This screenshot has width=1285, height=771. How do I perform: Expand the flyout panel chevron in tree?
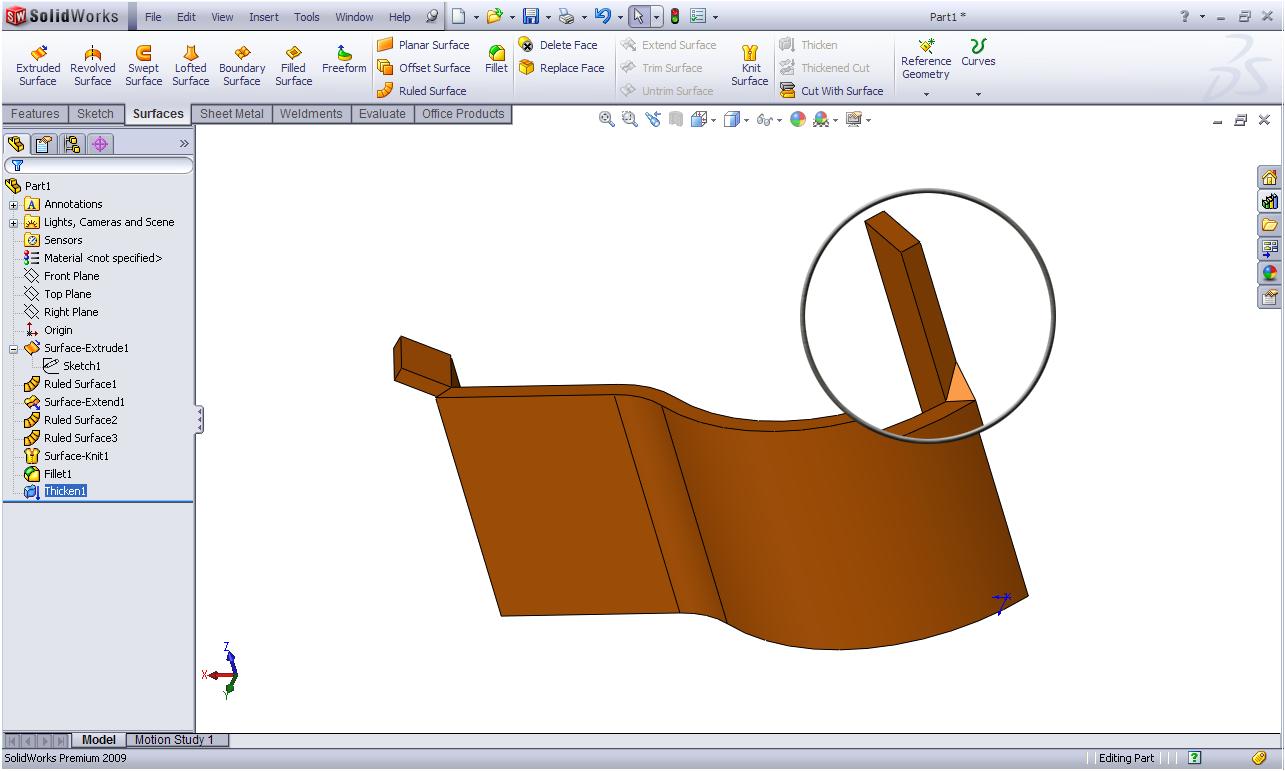[x=184, y=144]
